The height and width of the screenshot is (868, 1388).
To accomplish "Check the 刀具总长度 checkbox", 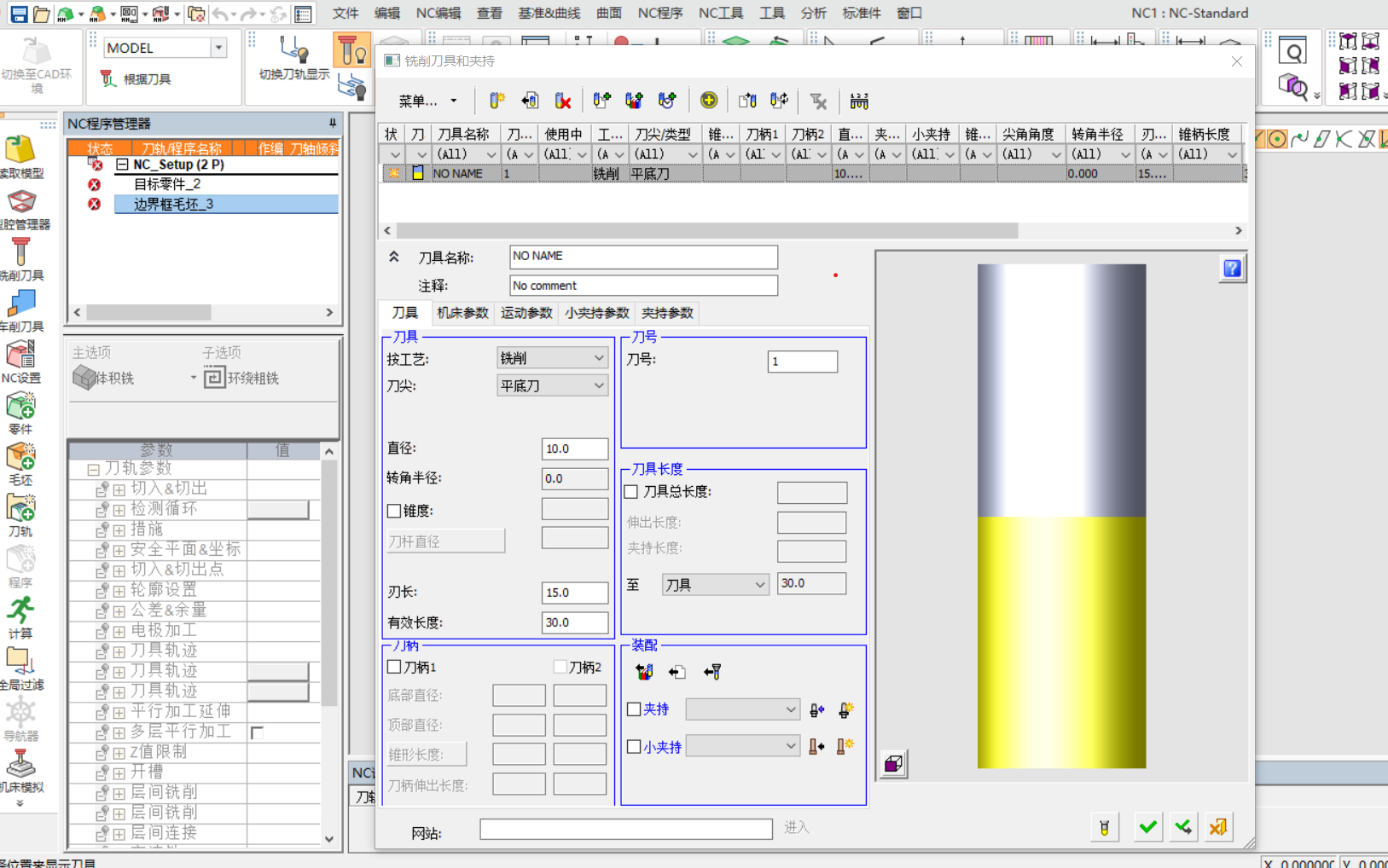I will point(631,492).
